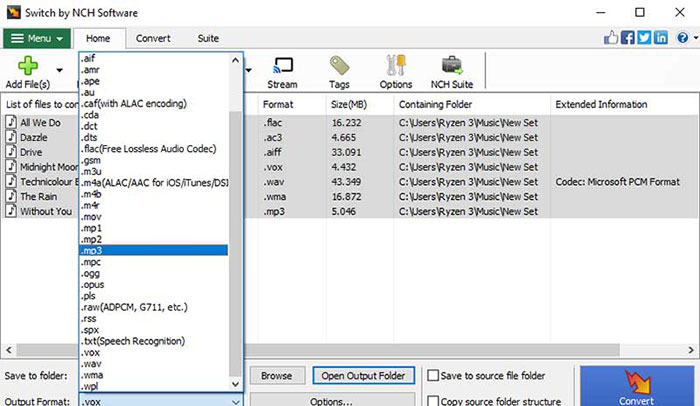The width and height of the screenshot is (700, 406).
Task: Click the thumbs-up like icon
Action: pyautogui.click(x=611, y=38)
